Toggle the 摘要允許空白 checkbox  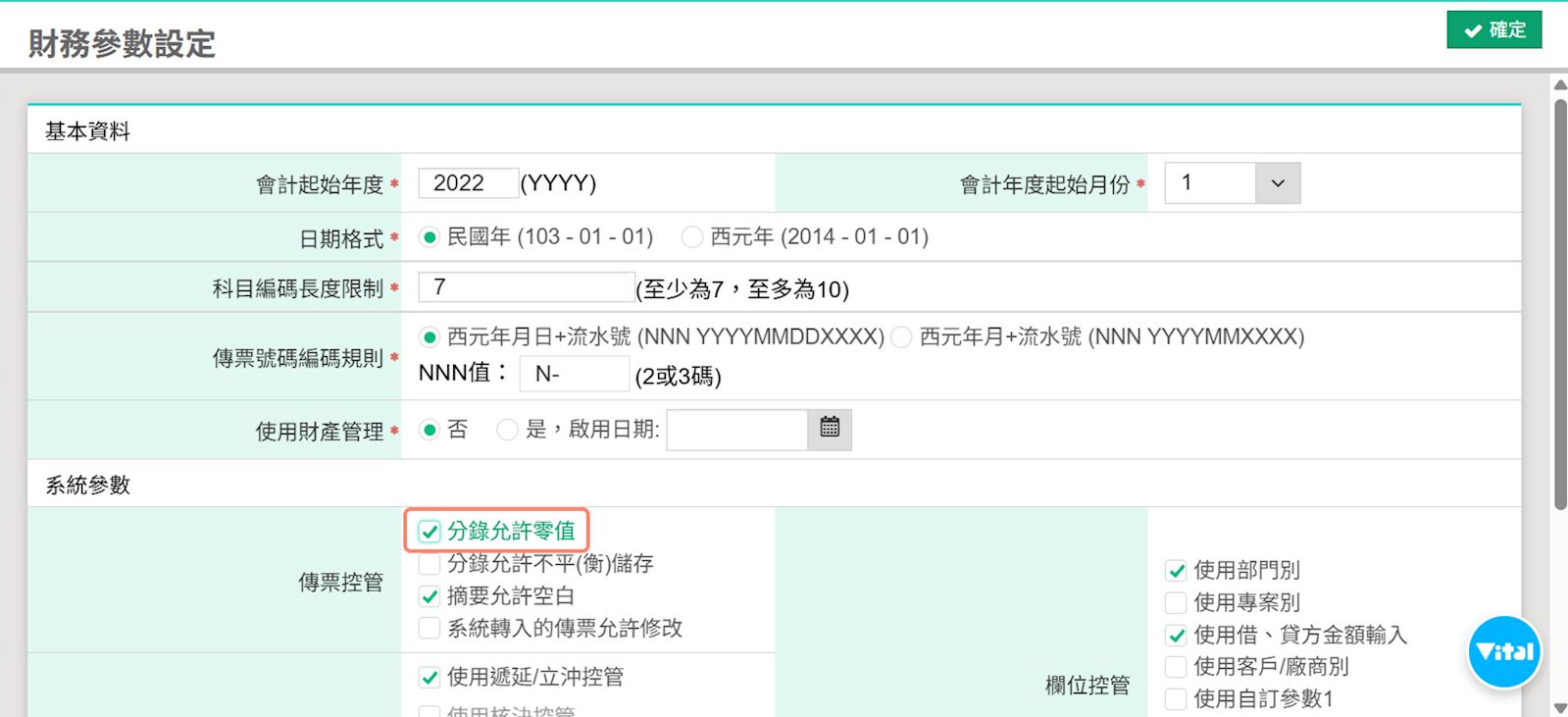[x=430, y=596]
